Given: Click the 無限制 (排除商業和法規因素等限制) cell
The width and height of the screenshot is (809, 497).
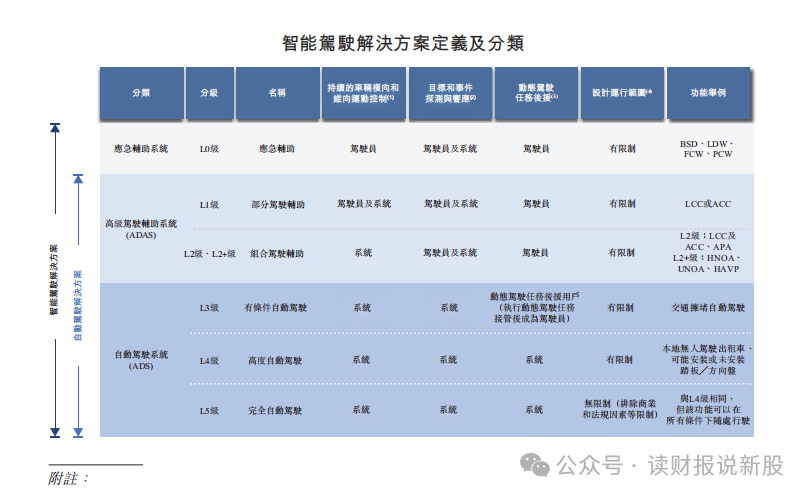Looking at the screenshot, I should pos(620,409).
